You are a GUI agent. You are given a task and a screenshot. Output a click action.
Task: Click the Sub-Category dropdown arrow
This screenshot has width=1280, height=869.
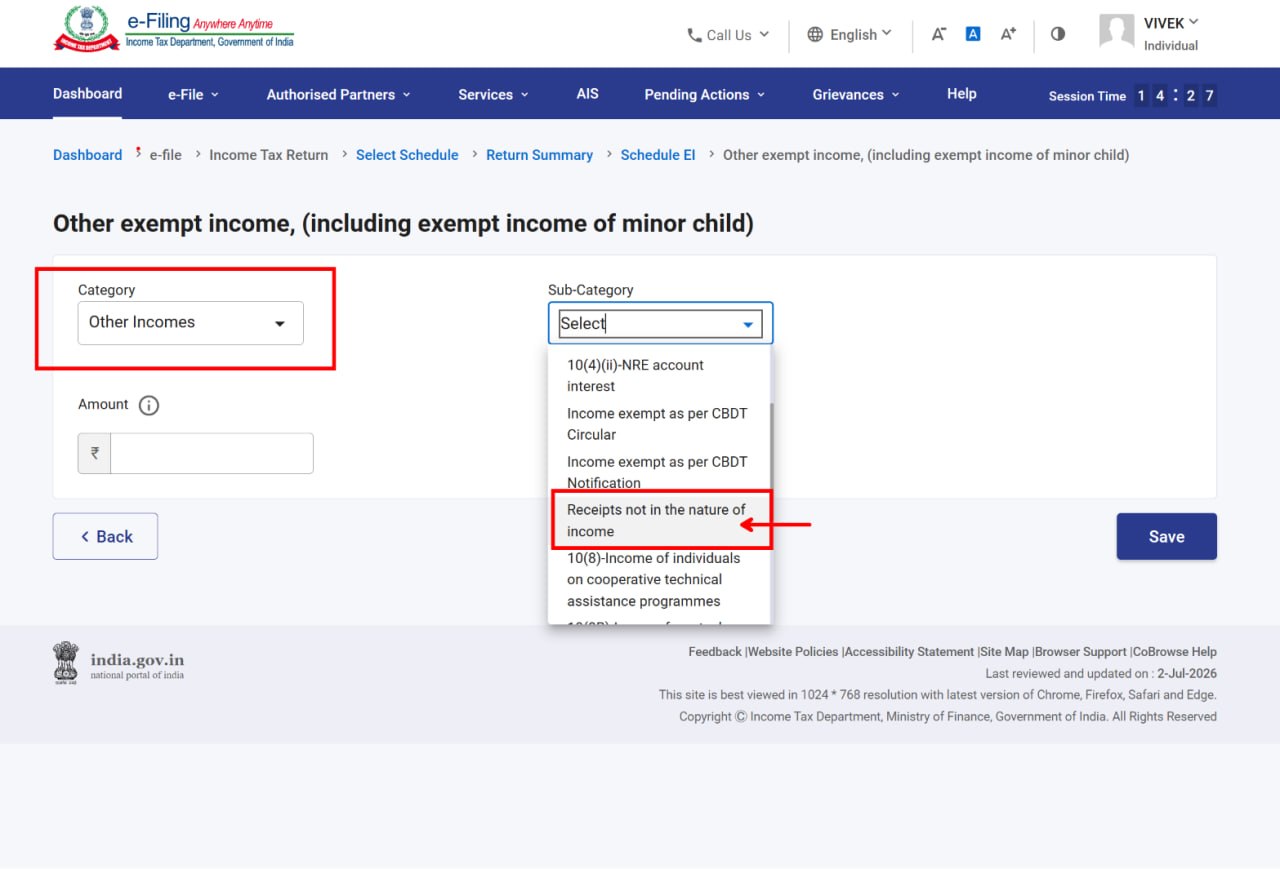747,324
